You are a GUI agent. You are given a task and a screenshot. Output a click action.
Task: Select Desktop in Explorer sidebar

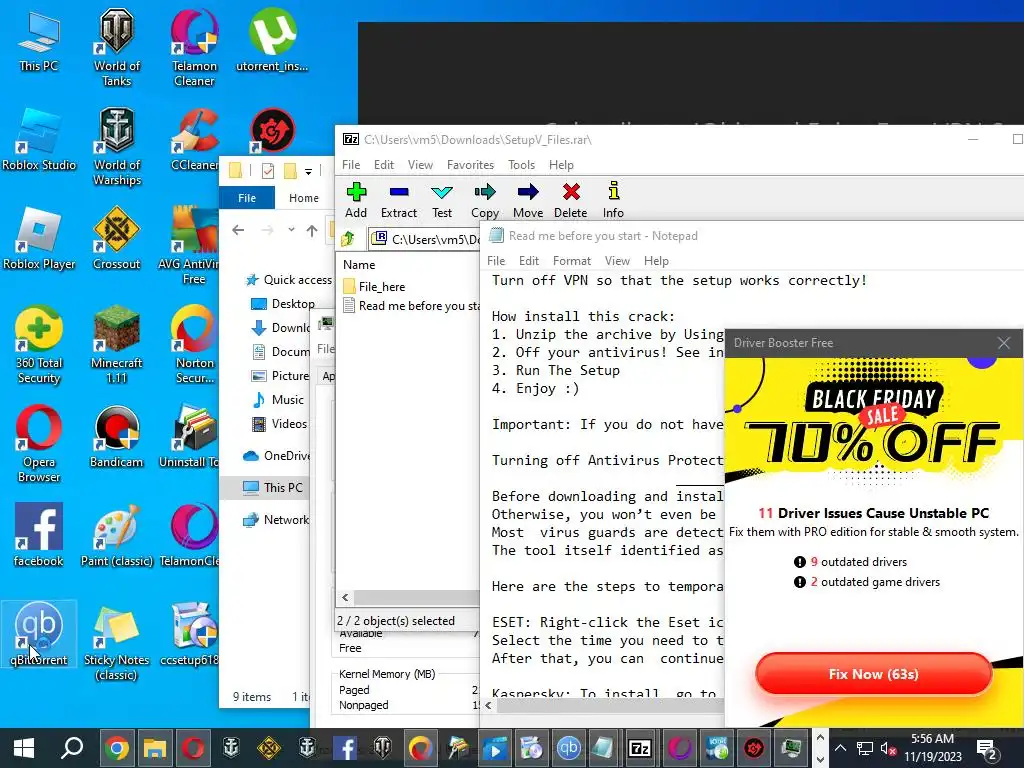(283, 304)
